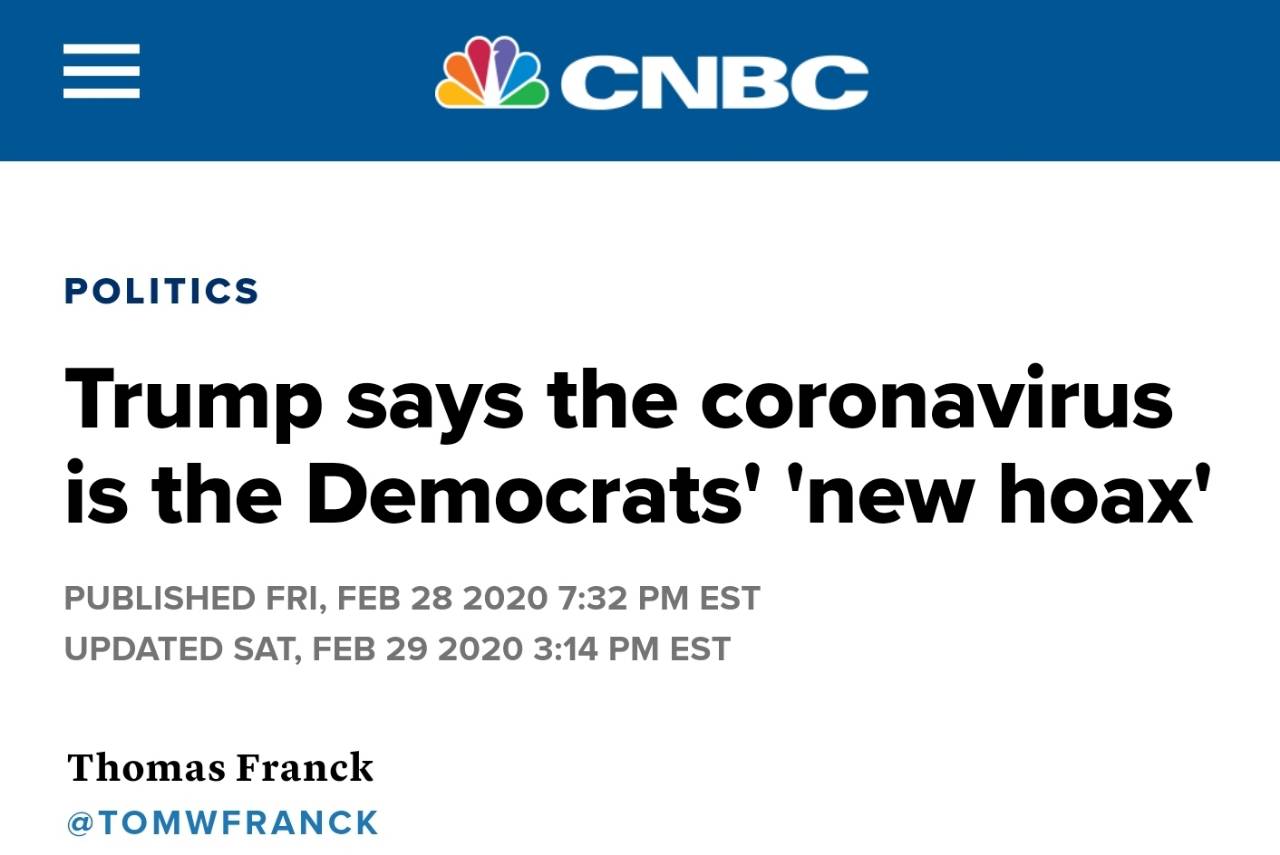Click the CNBC wordmark in header
The width and height of the screenshot is (1280, 855).
click(714, 81)
